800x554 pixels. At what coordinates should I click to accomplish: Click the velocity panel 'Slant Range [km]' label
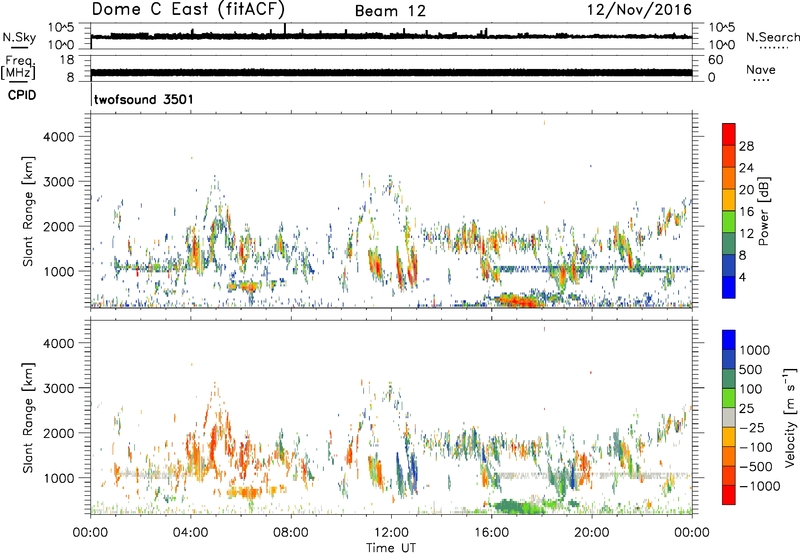(28, 417)
